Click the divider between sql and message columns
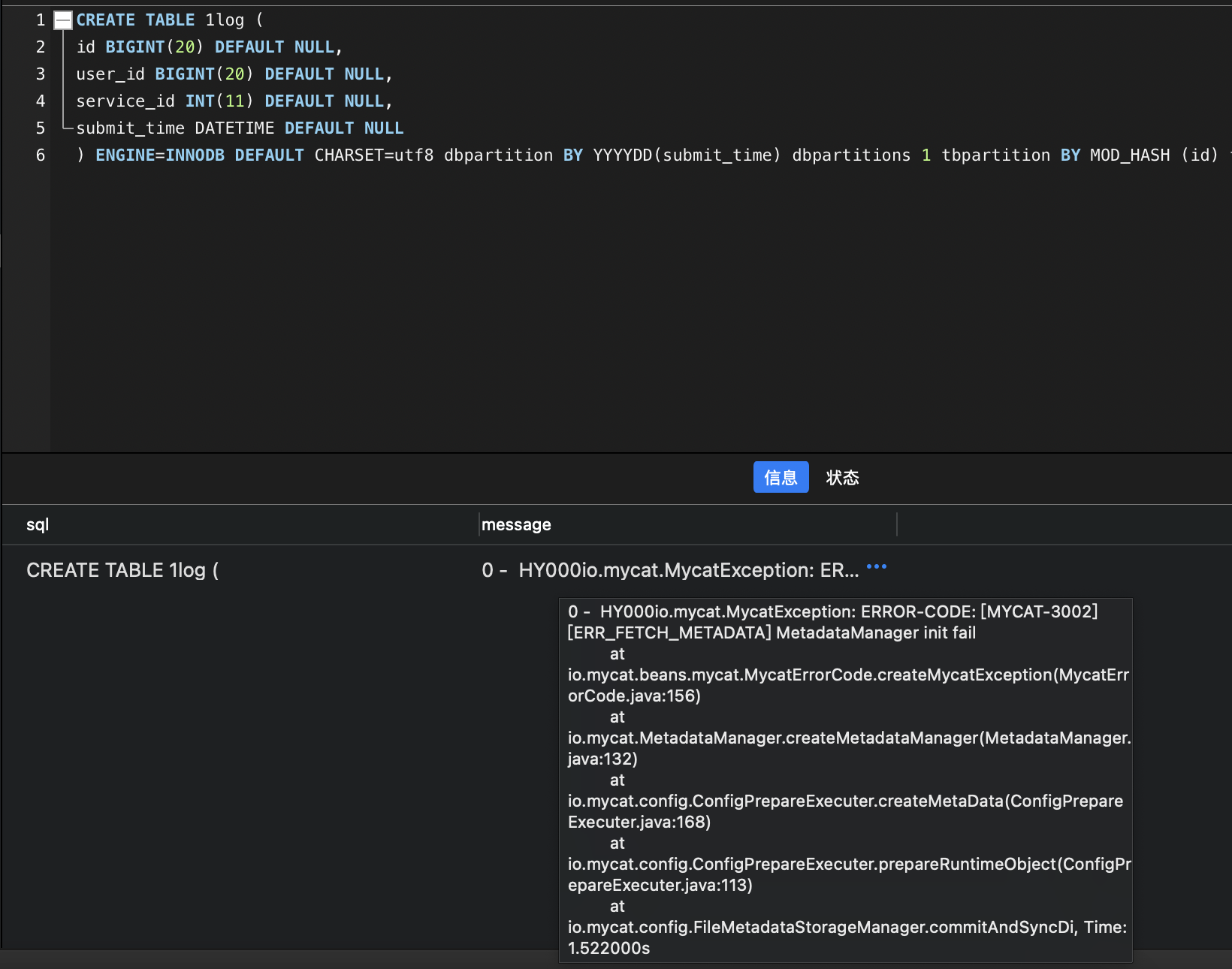The height and width of the screenshot is (969, 1232). 479,524
